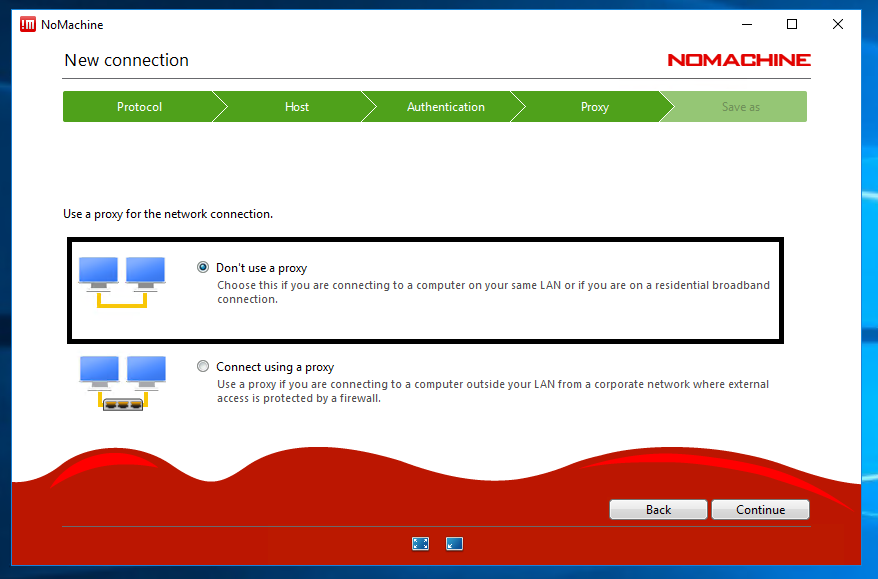Click the proxy connection icon with network switch
This screenshot has width=878, height=579.
click(123, 383)
